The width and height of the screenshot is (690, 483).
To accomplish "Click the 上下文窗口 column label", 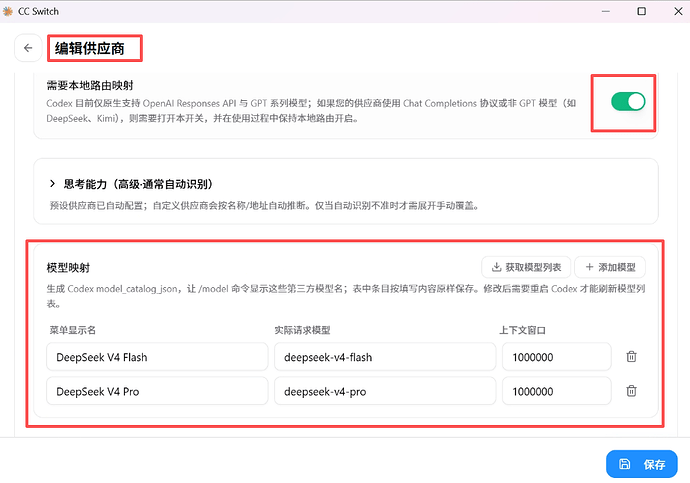I will [x=522, y=330].
